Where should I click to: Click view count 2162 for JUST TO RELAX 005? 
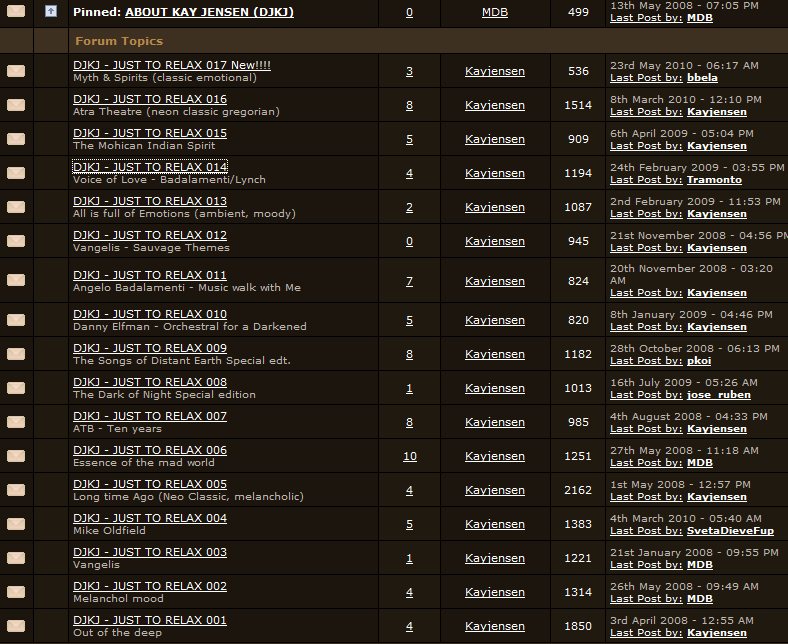578,490
